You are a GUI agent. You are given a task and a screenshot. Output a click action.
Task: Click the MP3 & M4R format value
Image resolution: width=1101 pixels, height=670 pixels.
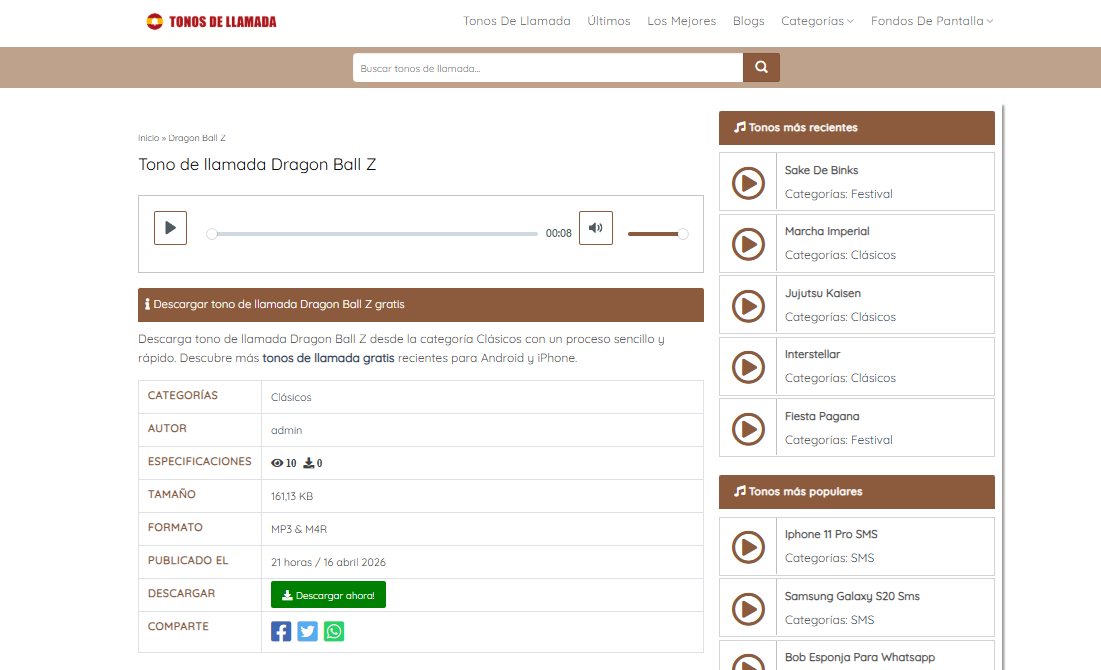[x=299, y=530]
